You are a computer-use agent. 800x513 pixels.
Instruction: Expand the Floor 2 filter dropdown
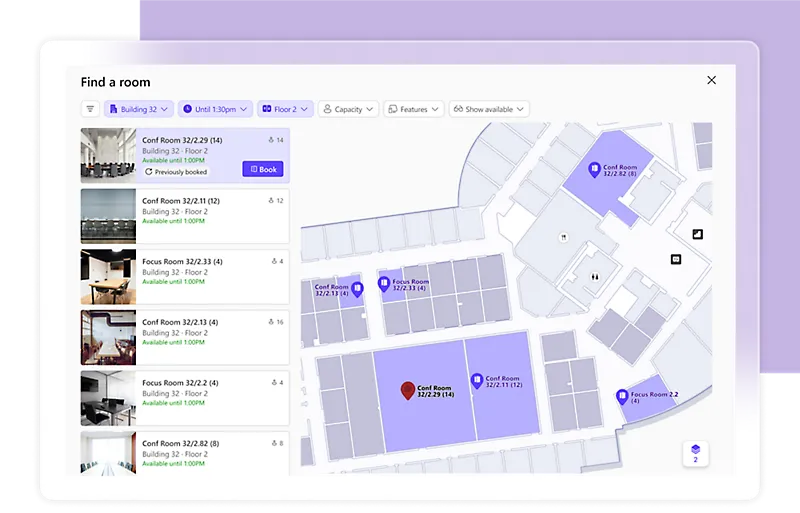[285, 109]
